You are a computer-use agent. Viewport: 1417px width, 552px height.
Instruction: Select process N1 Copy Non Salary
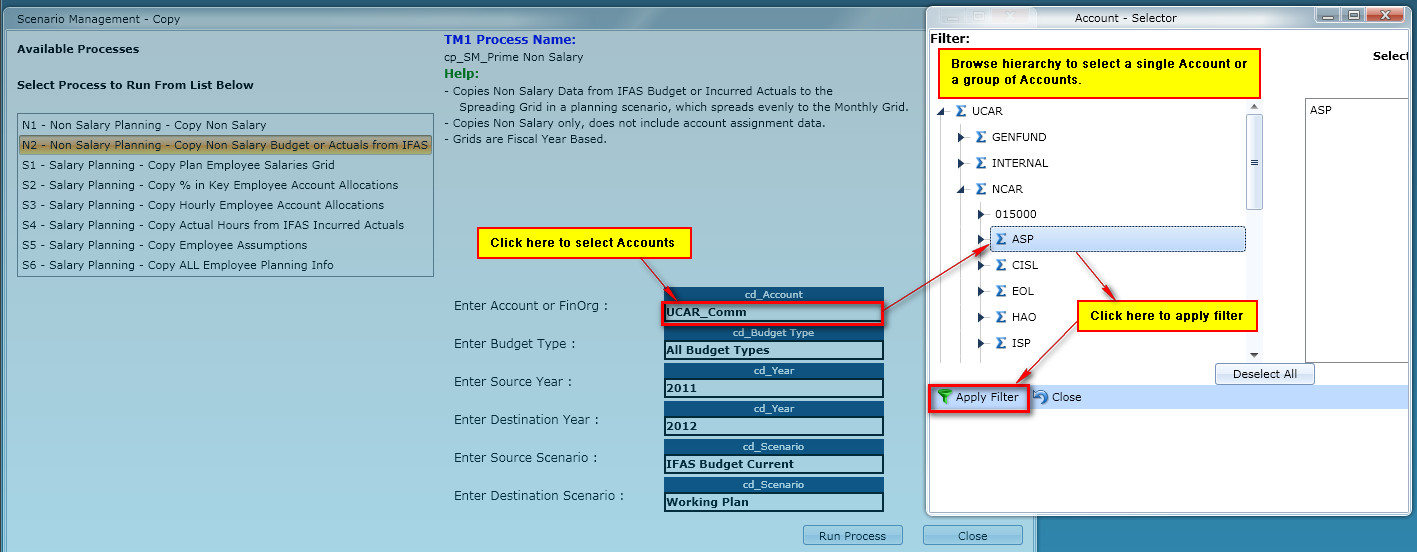click(x=225, y=125)
